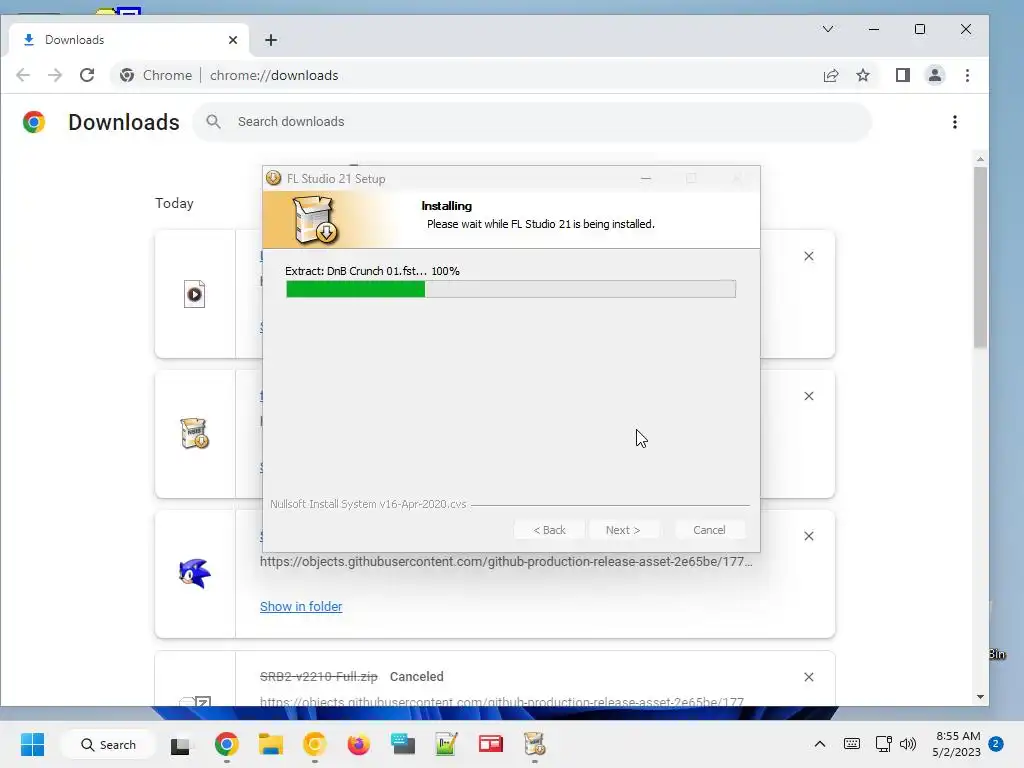Click the Chrome back arrow
The image size is (1024, 768).
point(23,75)
